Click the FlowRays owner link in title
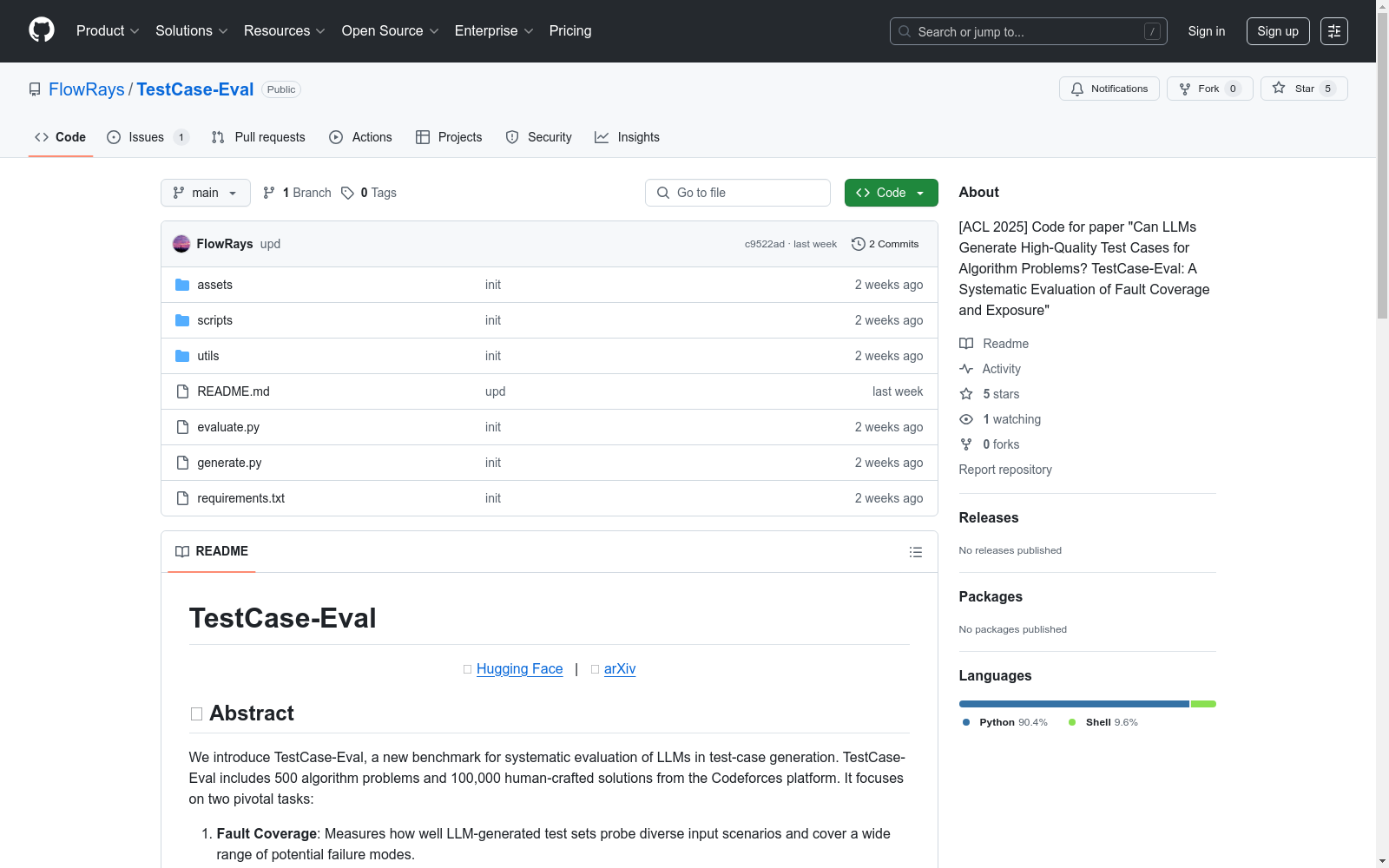 [x=87, y=89]
